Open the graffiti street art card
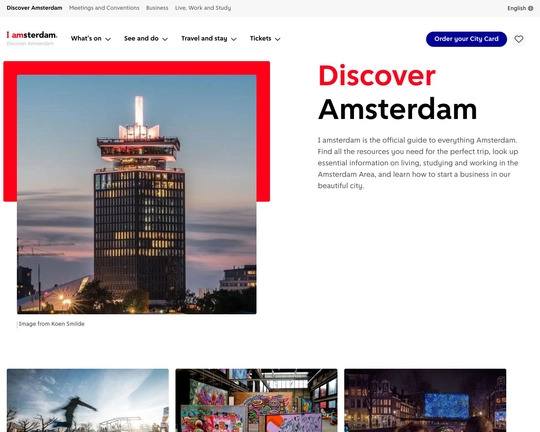The width and height of the screenshot is (540, 432). [x=257, y=400]
